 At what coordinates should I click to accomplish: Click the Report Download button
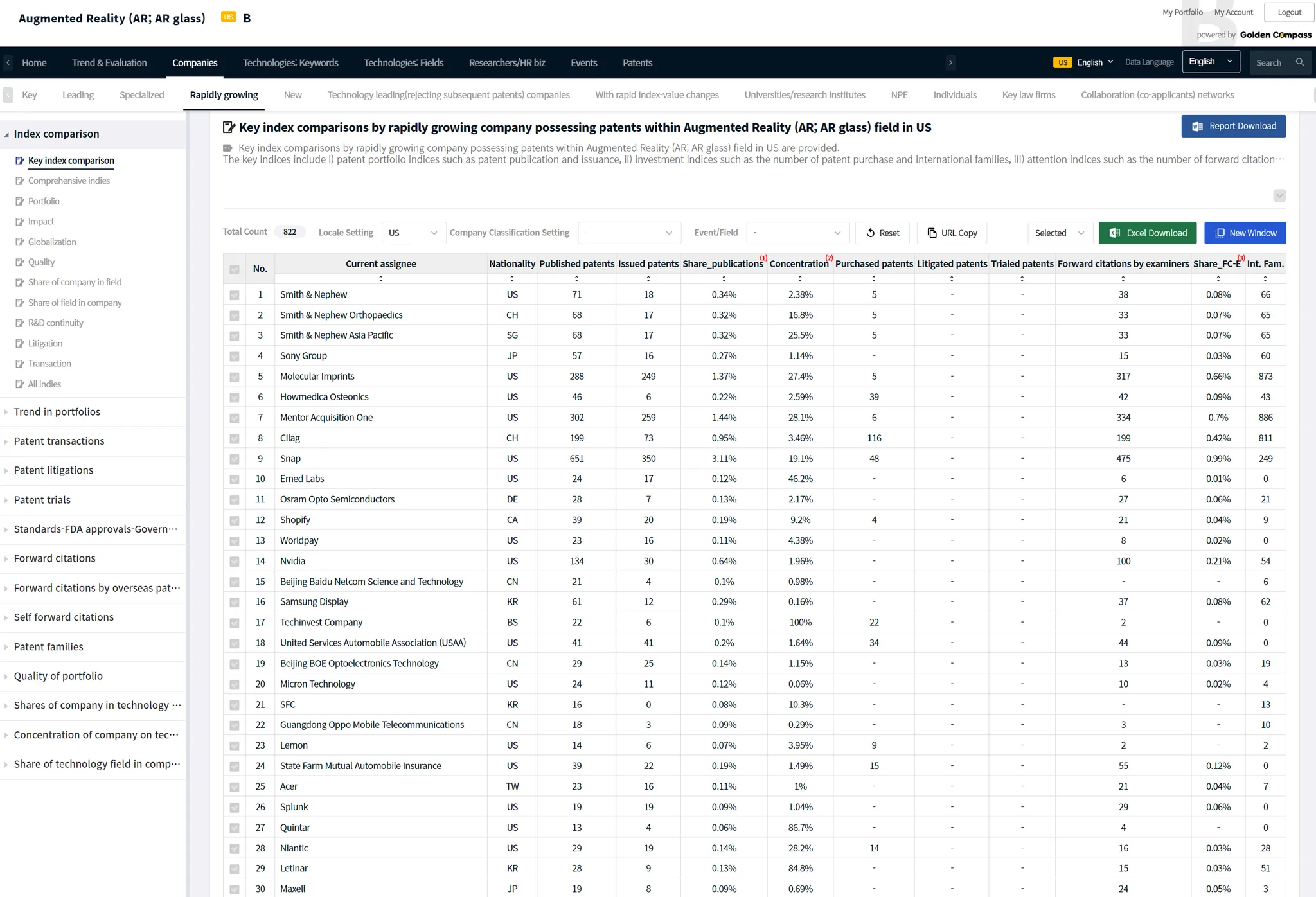click(x=1233, y=126)
